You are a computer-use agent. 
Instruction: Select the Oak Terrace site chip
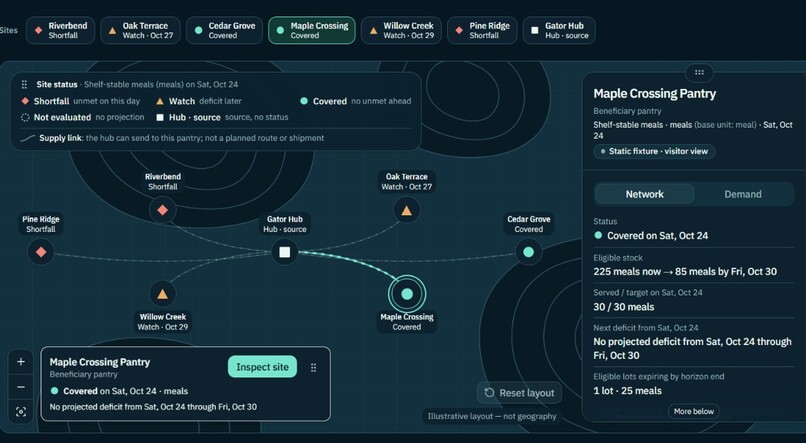(140, 30)
